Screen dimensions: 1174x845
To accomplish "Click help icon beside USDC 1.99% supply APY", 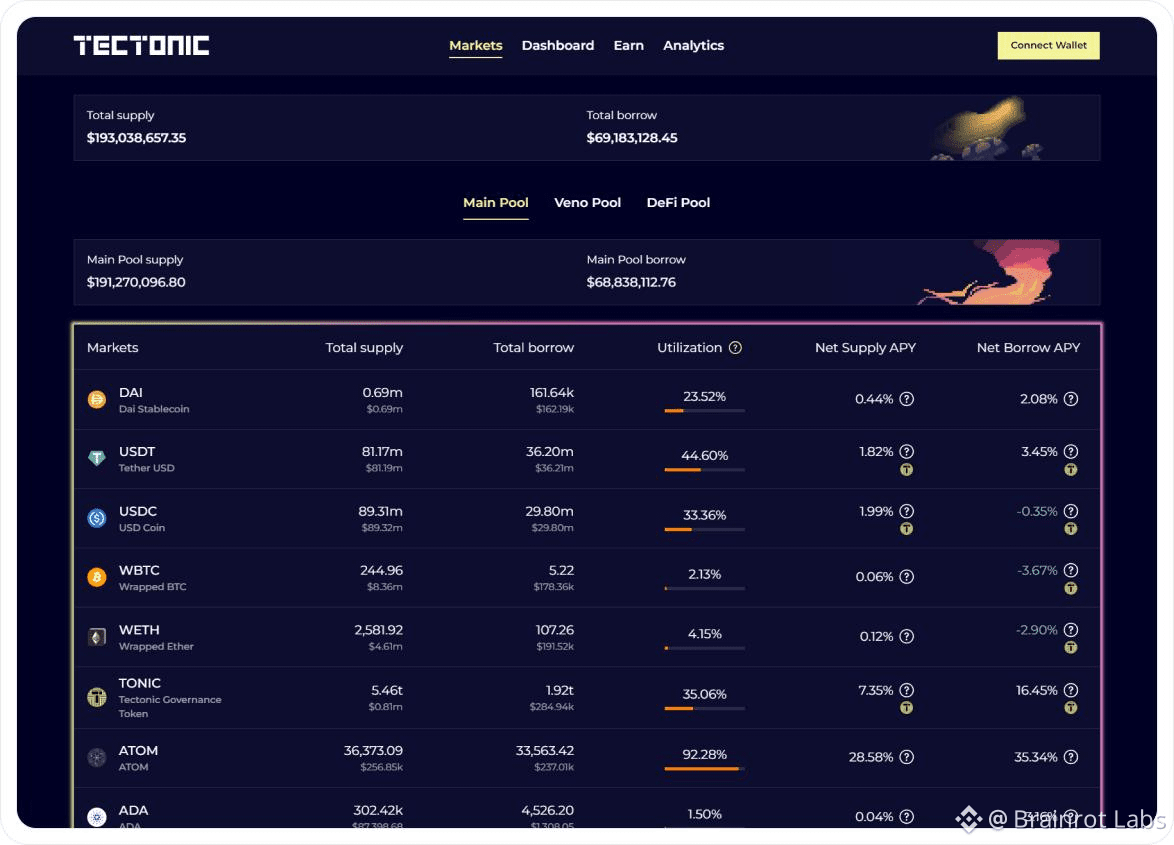I will click(x=907, y=511).
